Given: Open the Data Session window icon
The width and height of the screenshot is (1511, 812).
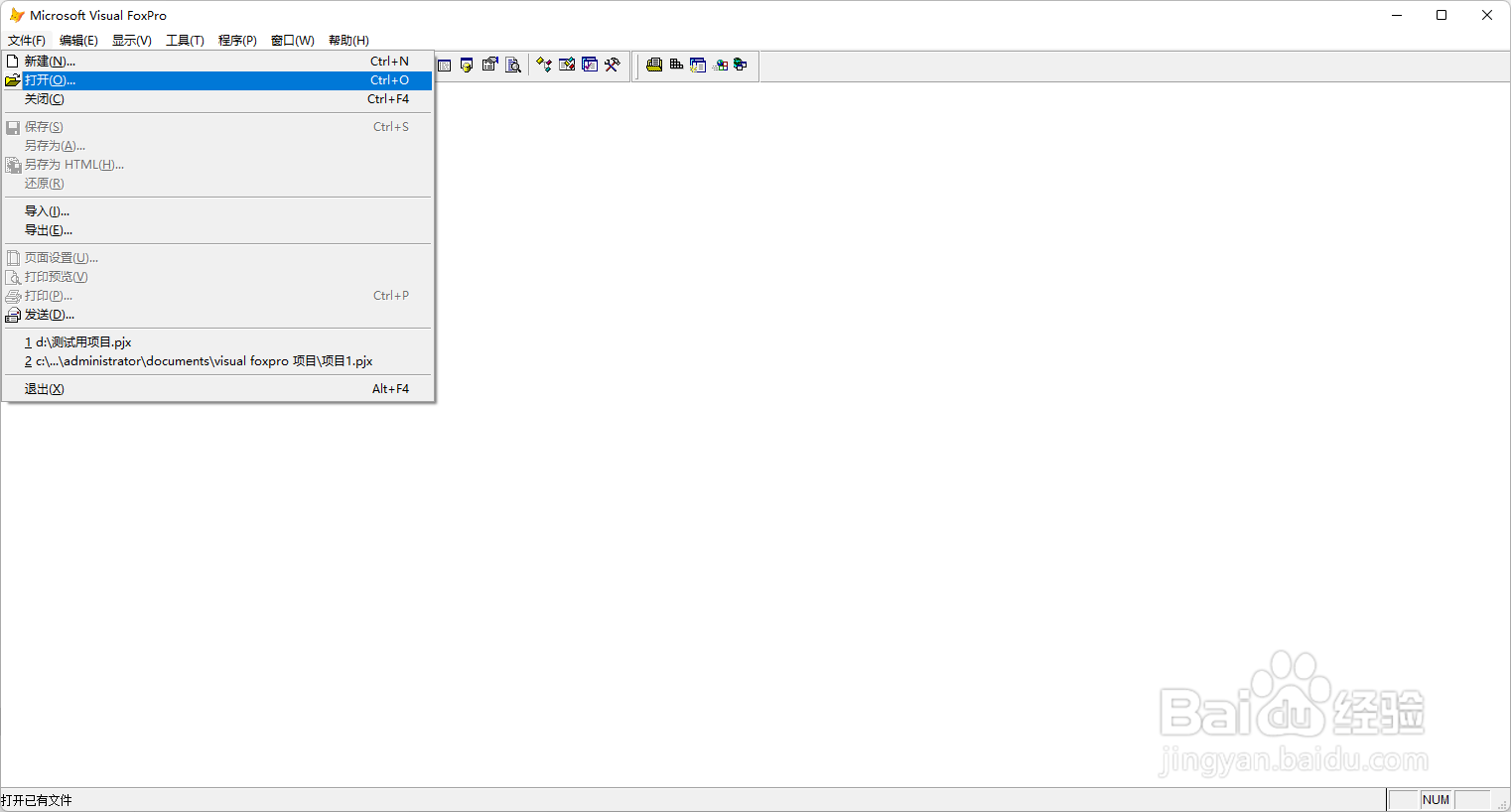Looking at the screenshot, I should click(467, 65).
